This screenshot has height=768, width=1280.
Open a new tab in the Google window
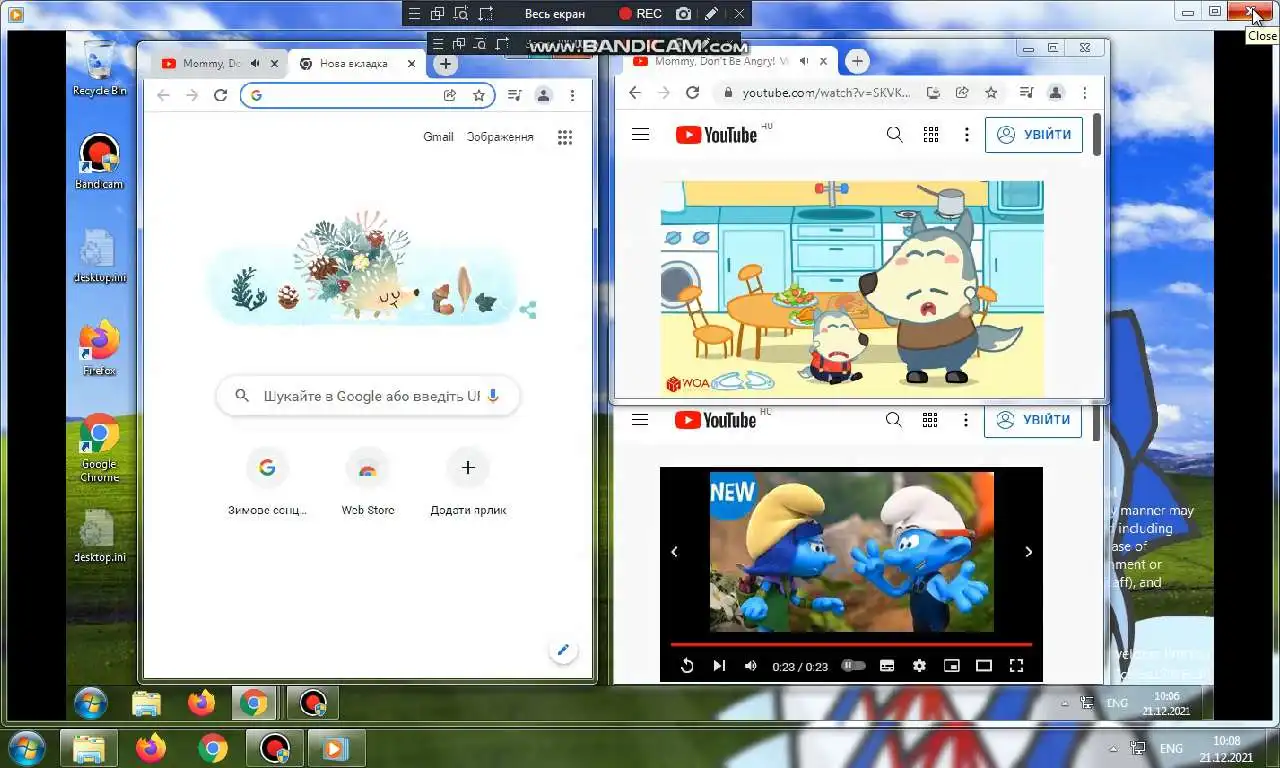(x=446, y=63)
